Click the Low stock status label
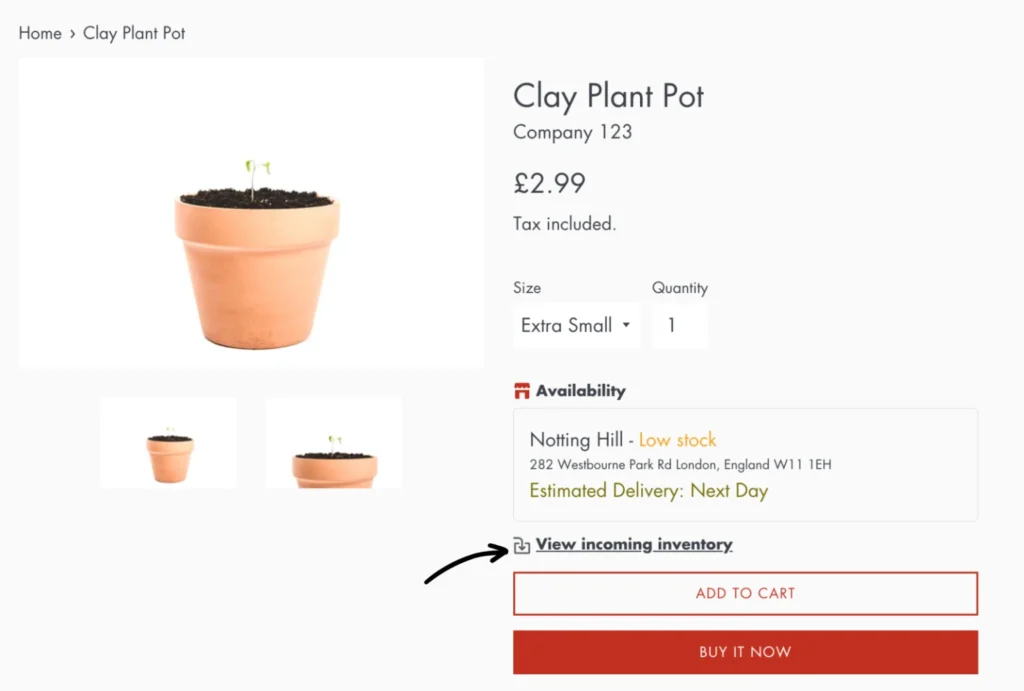The width and height of the screenshot is (1024, 691). click(678, 440)
